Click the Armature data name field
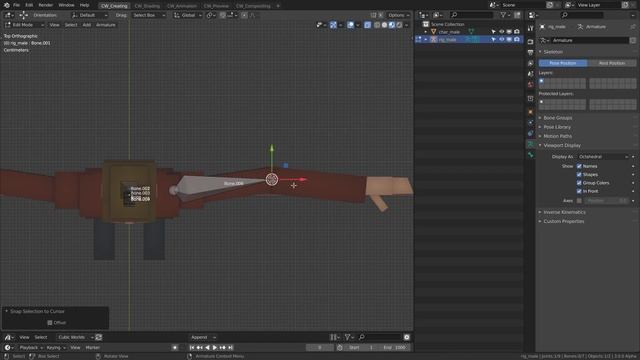640x360 pixels. 590,40
